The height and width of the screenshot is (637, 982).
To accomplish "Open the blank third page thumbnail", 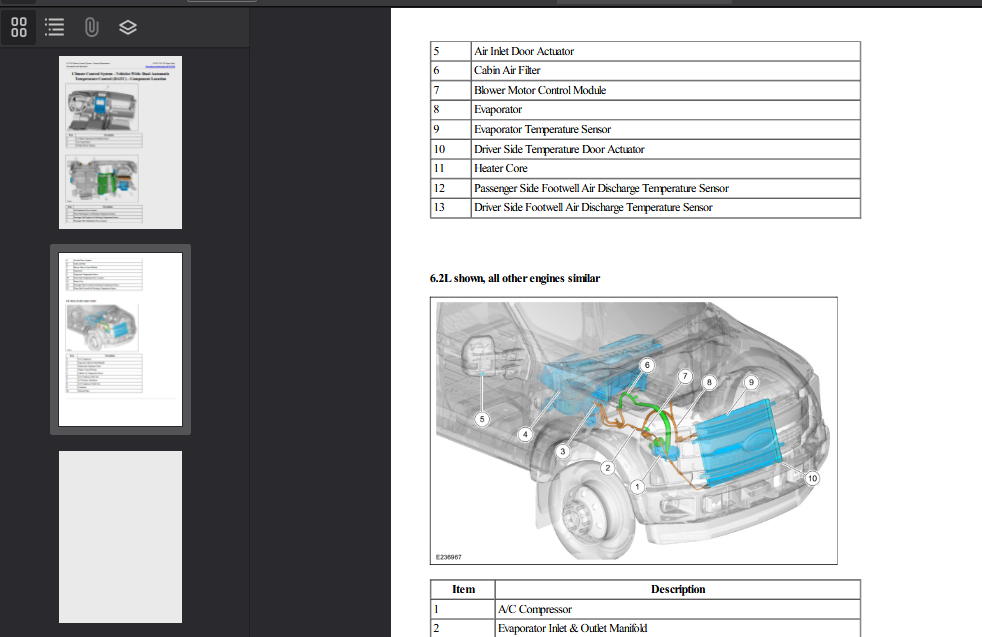I will click(120, 537).
